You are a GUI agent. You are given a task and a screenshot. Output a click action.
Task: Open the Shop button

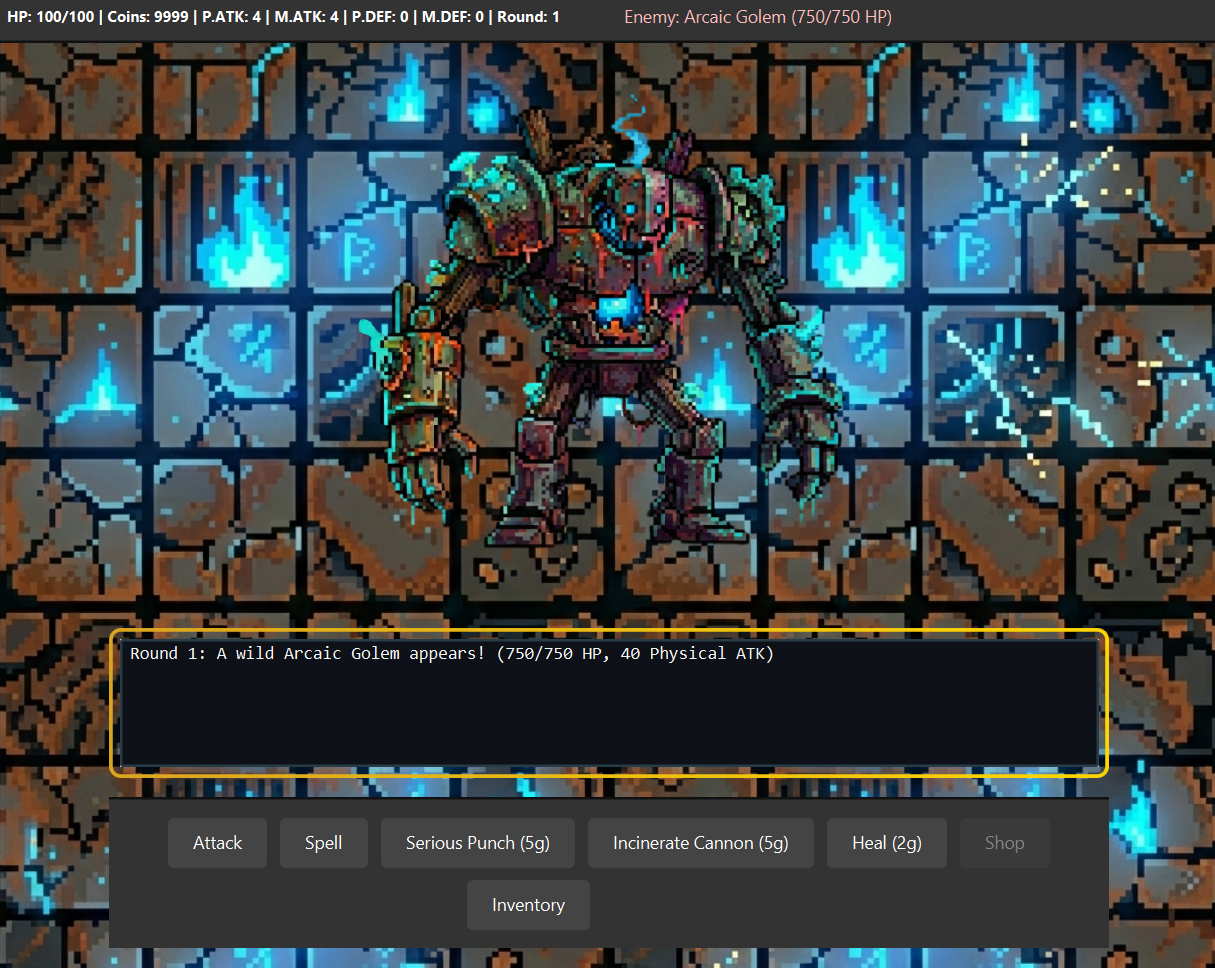pos(1004,843)
